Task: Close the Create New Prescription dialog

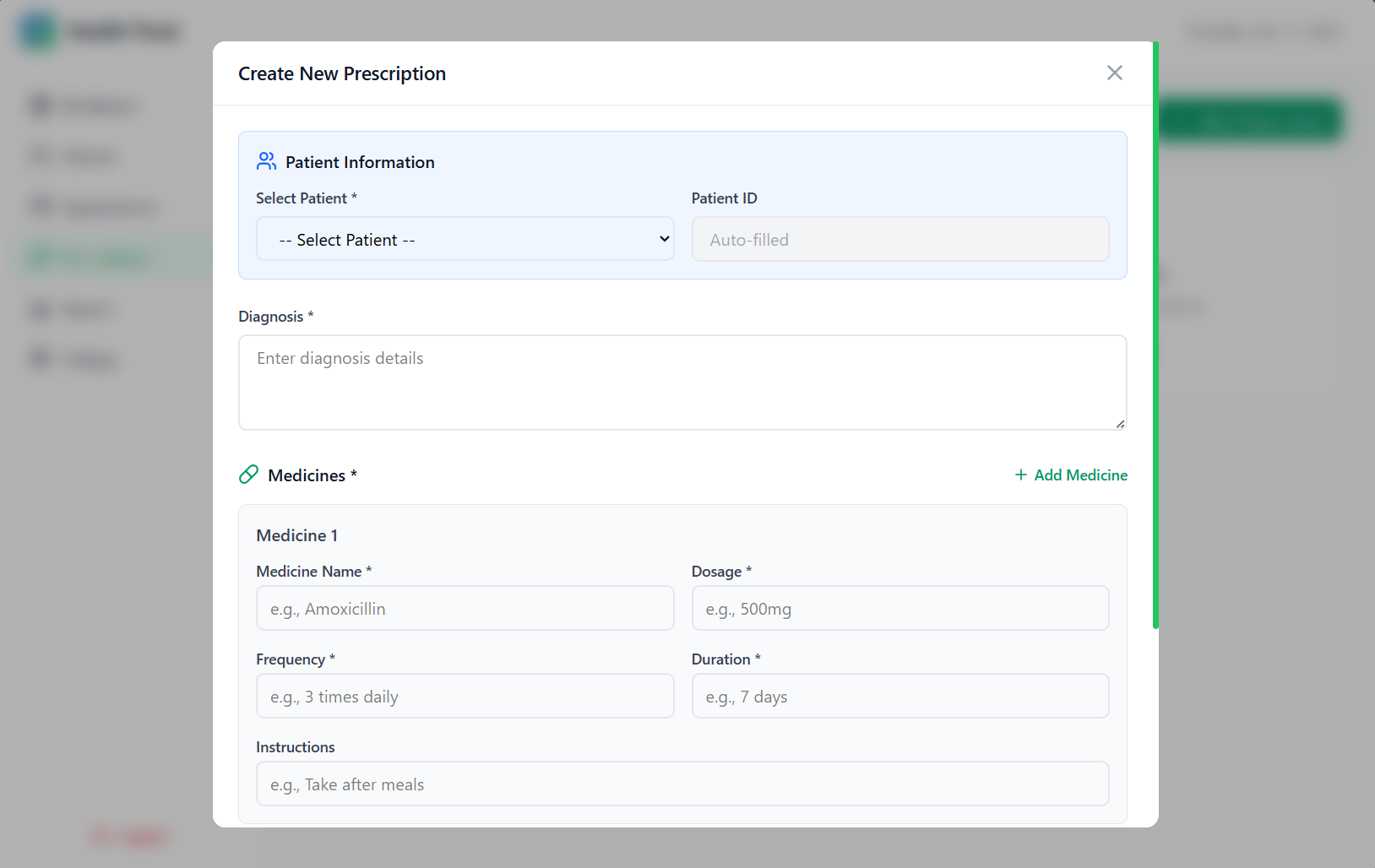Action: click(x=1114, y=73)
